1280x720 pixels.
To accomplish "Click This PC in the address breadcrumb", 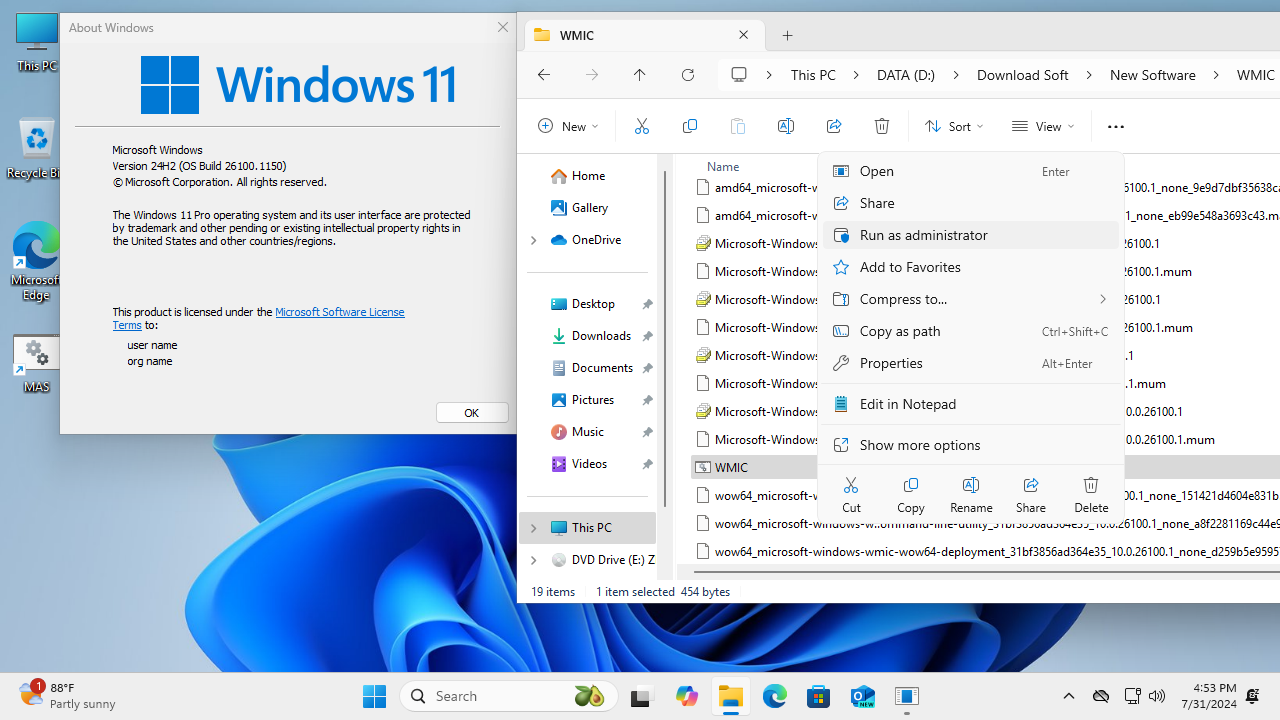I will pos(812,75).
